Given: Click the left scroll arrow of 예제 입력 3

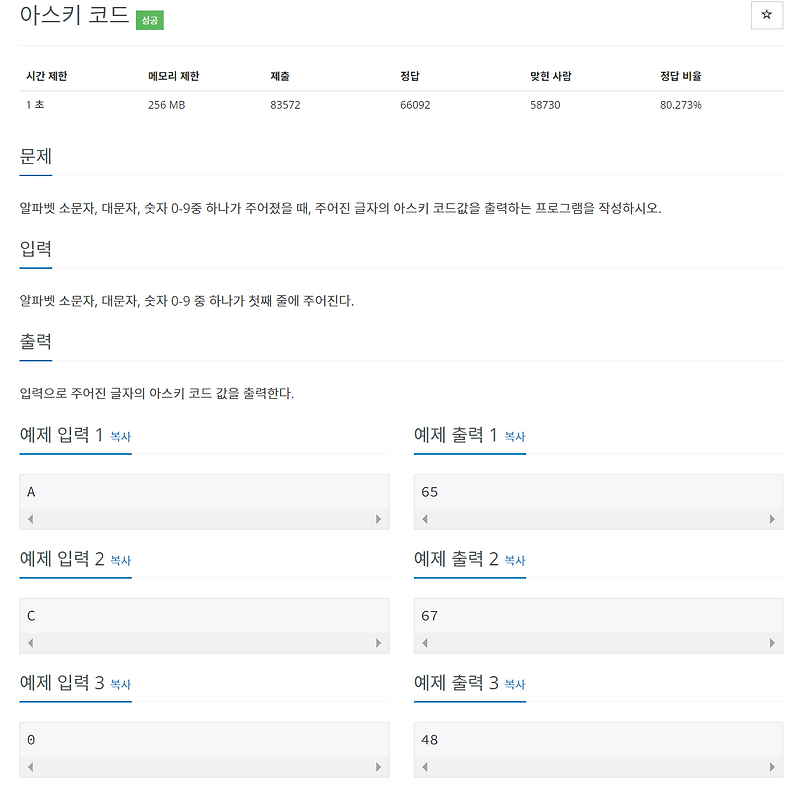Looking at the screenshot, I should pos(30,766).
